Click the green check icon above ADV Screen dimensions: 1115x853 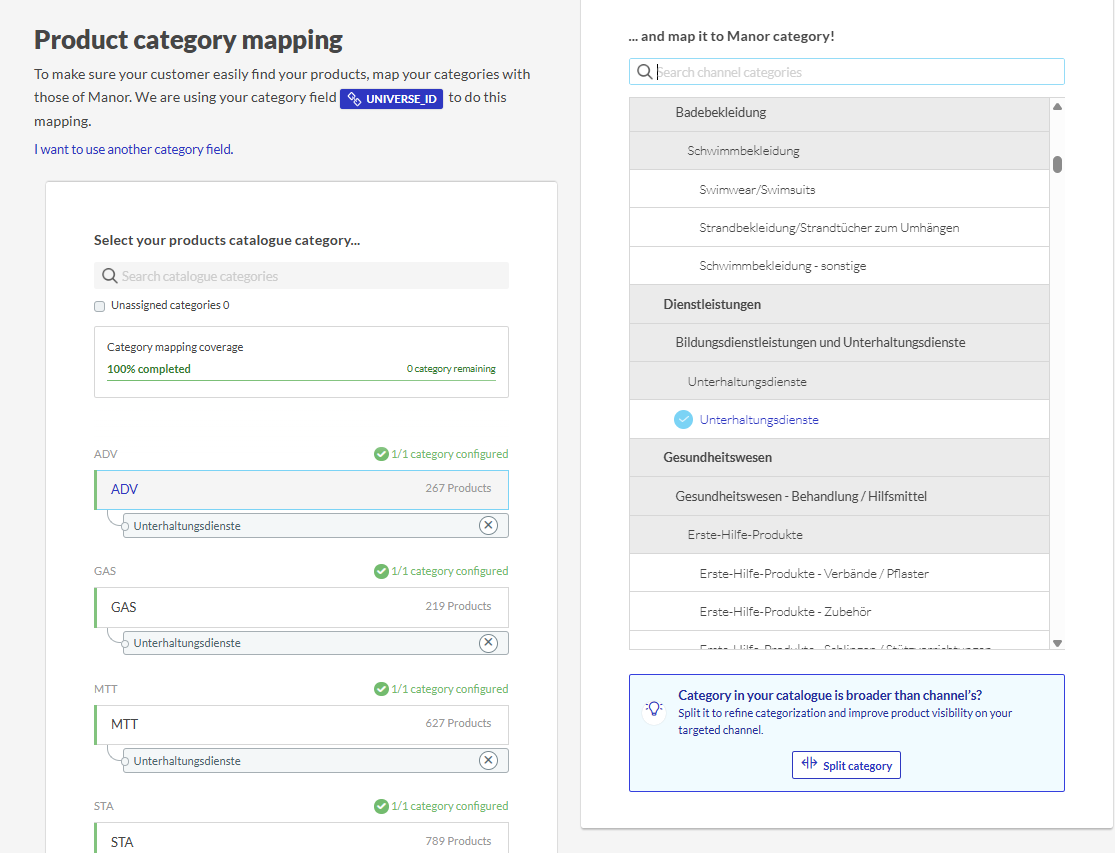click(x=381, y=454)
